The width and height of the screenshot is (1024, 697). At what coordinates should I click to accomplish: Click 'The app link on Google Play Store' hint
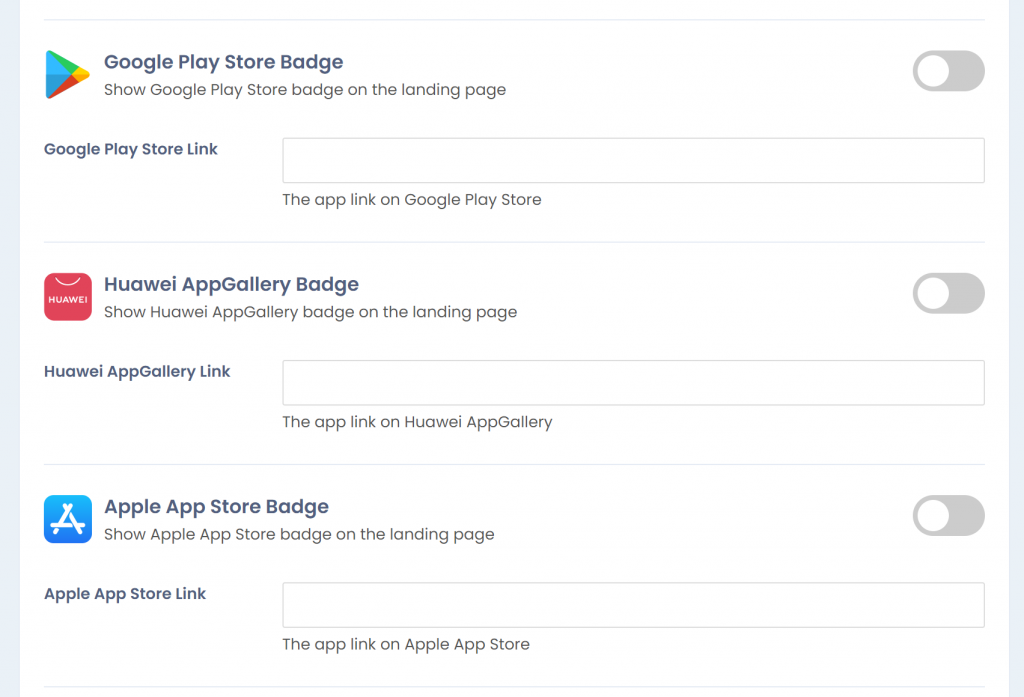pyautogui.click(x=411, y=199)
